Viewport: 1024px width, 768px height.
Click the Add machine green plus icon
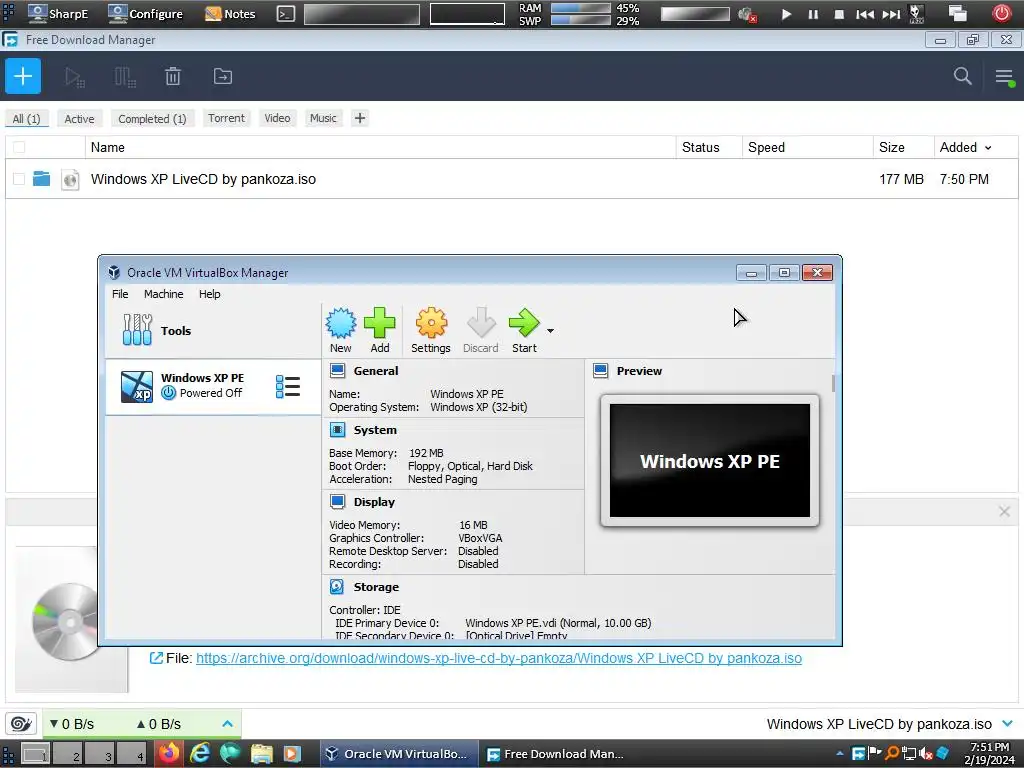pyautogui.click(x=379, y=330)
